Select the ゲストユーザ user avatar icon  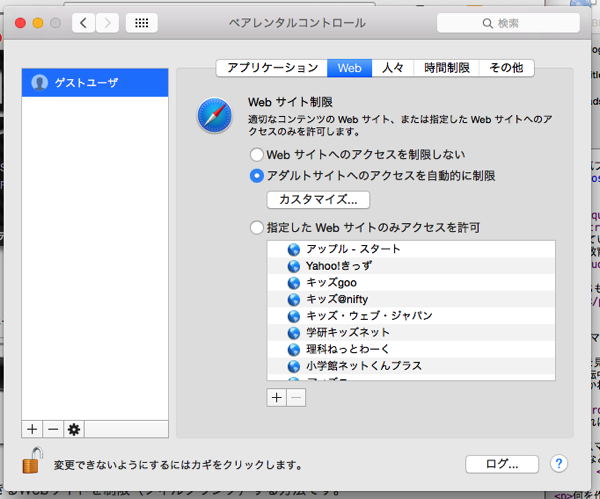(39, 82)
